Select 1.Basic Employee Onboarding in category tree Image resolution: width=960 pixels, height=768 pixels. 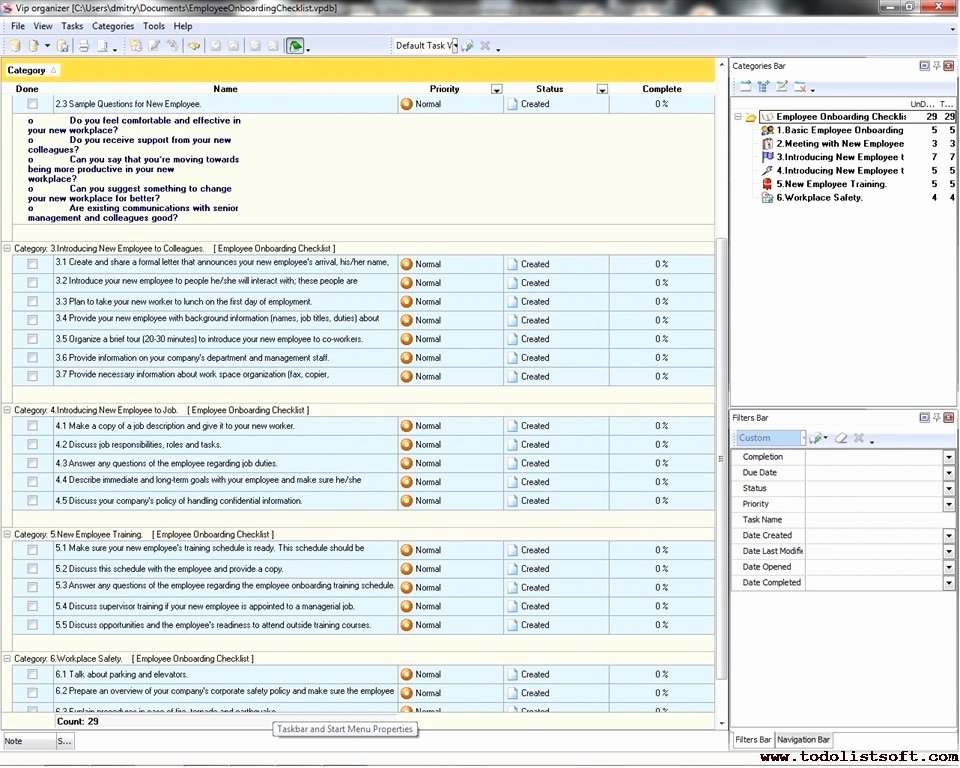(x=839, y=130)
